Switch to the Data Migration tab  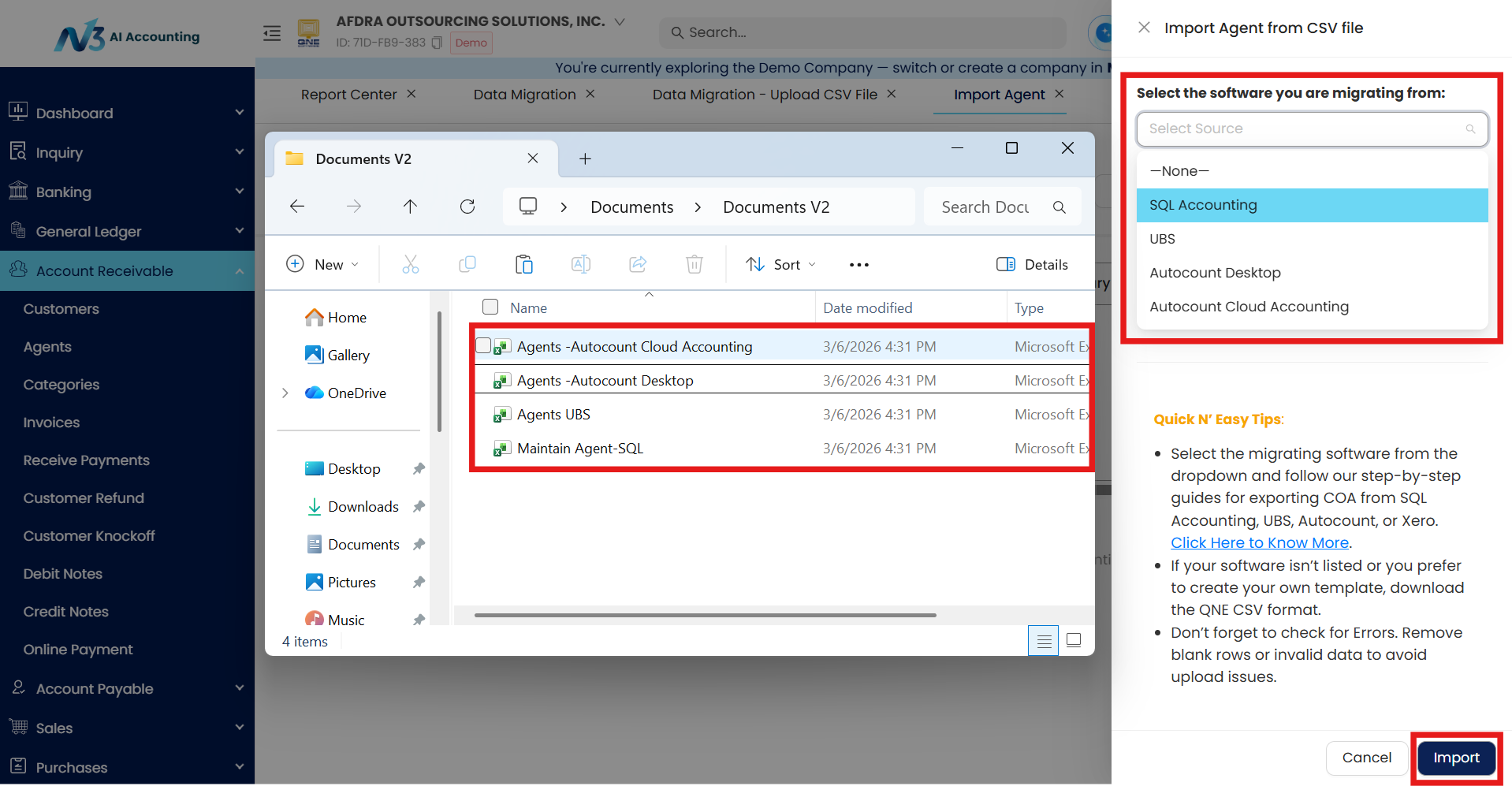pos(525,95)
